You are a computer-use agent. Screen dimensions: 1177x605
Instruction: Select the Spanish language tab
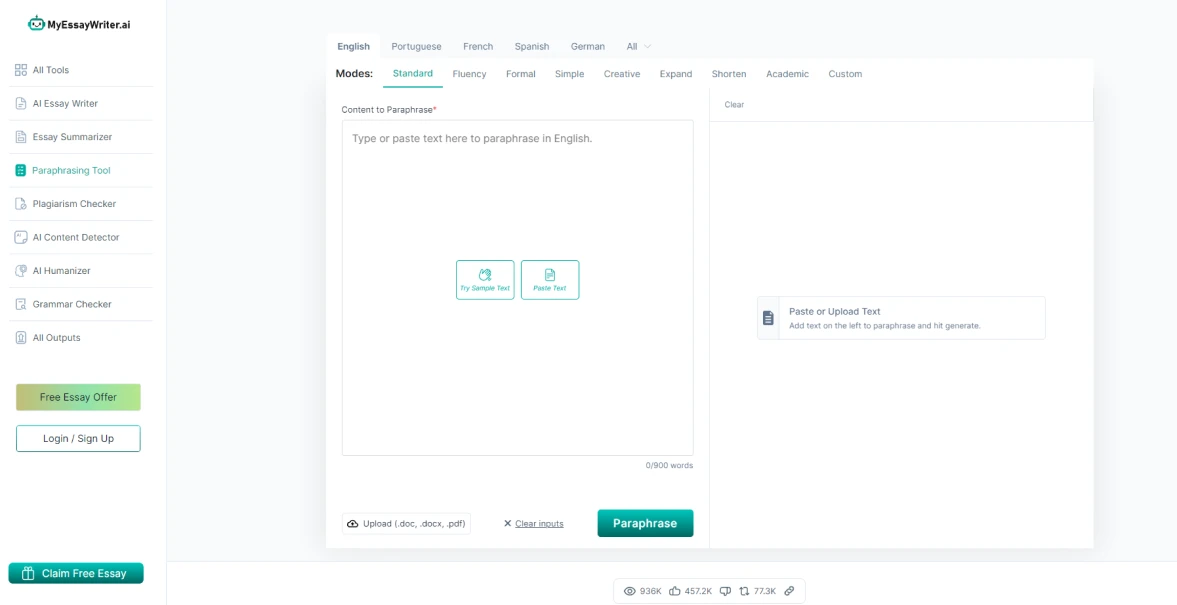click(x=531, y=46)
